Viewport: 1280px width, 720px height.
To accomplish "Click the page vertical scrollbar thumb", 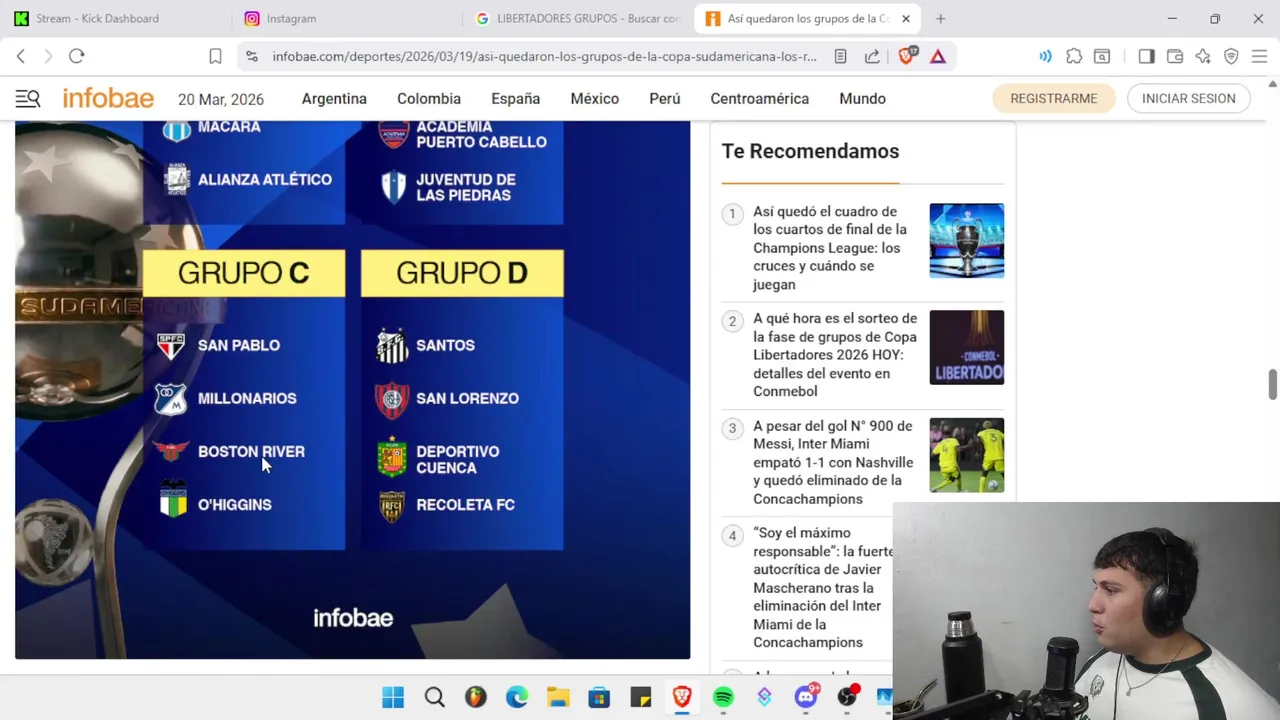I will pyautogui.click(x=1273, y=384).
